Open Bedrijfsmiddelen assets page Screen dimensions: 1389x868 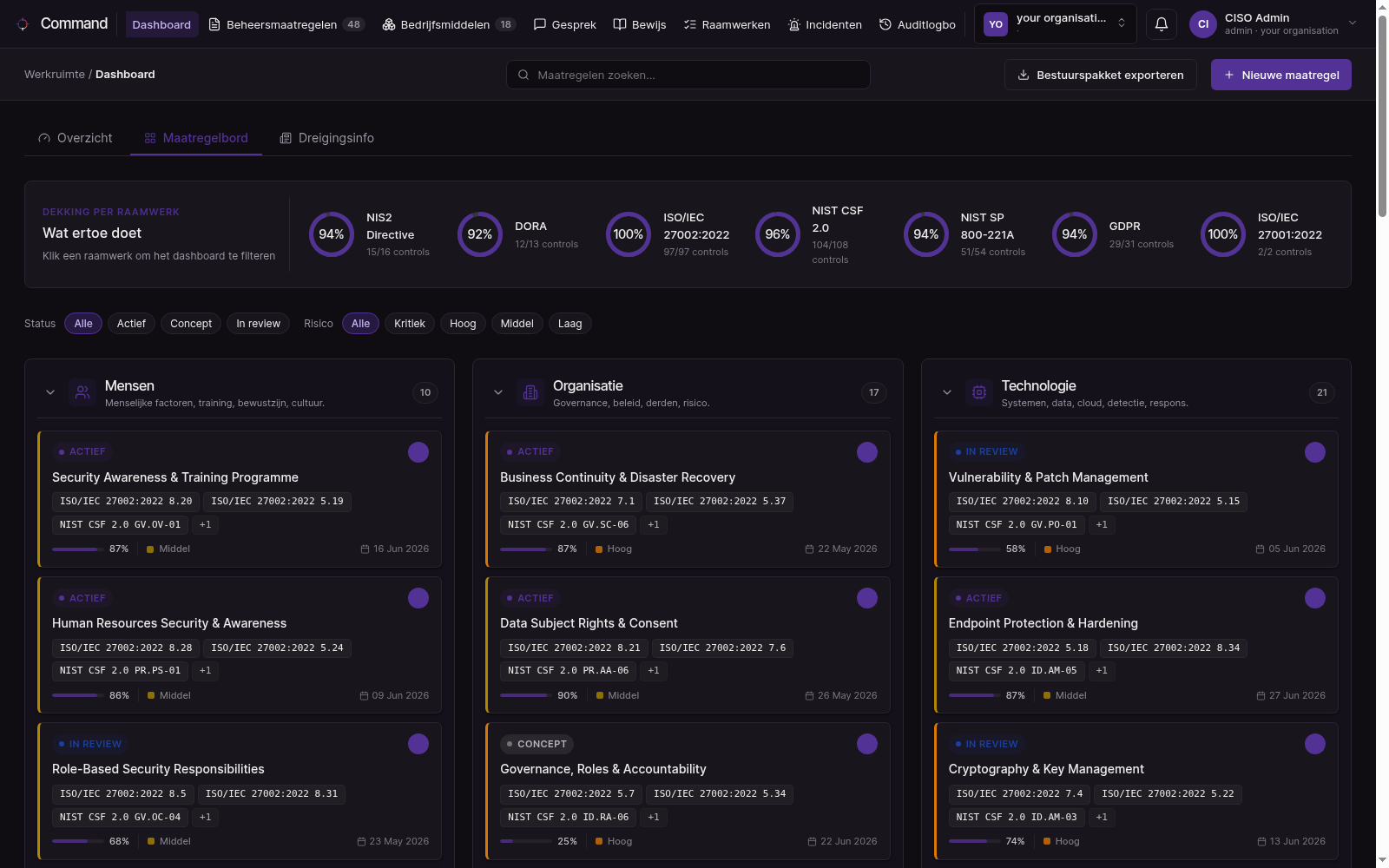(x=449, y=24)
